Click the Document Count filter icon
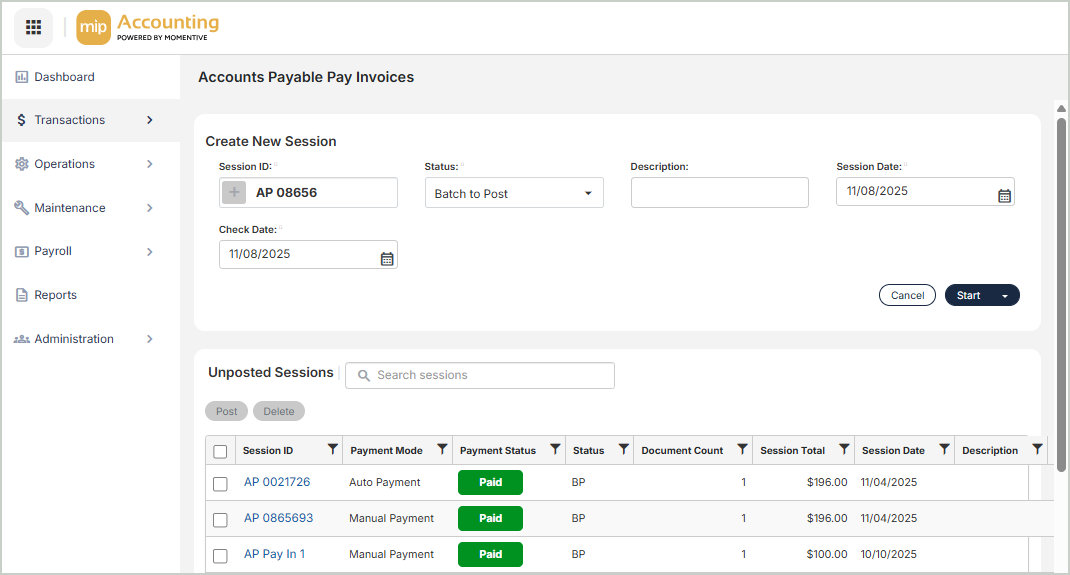 (742, 450)
